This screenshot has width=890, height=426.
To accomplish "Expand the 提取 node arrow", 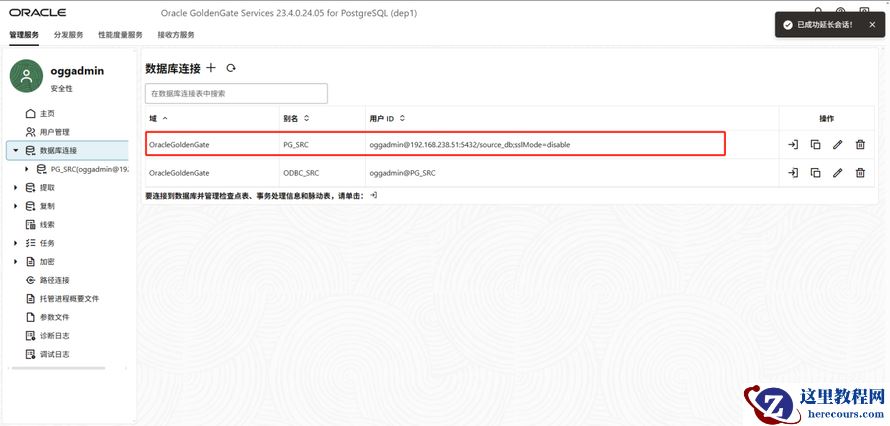I will pos(16,188).
